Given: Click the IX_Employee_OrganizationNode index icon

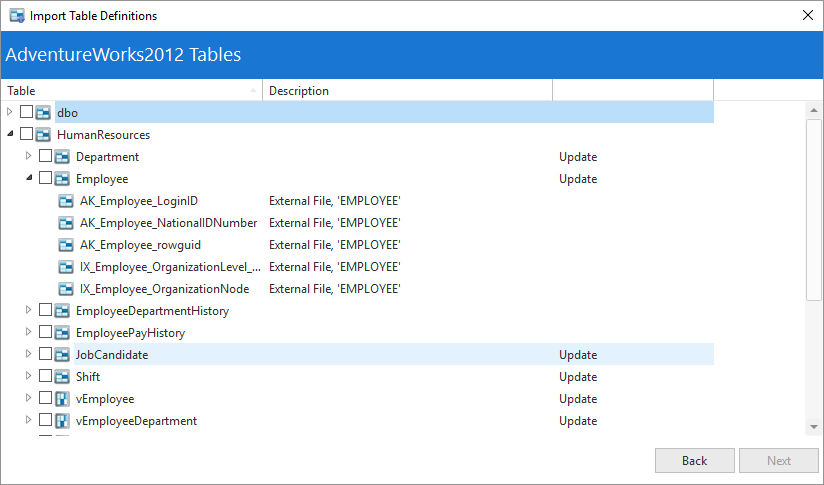Looking at the screenshot, I should (66, 289).
